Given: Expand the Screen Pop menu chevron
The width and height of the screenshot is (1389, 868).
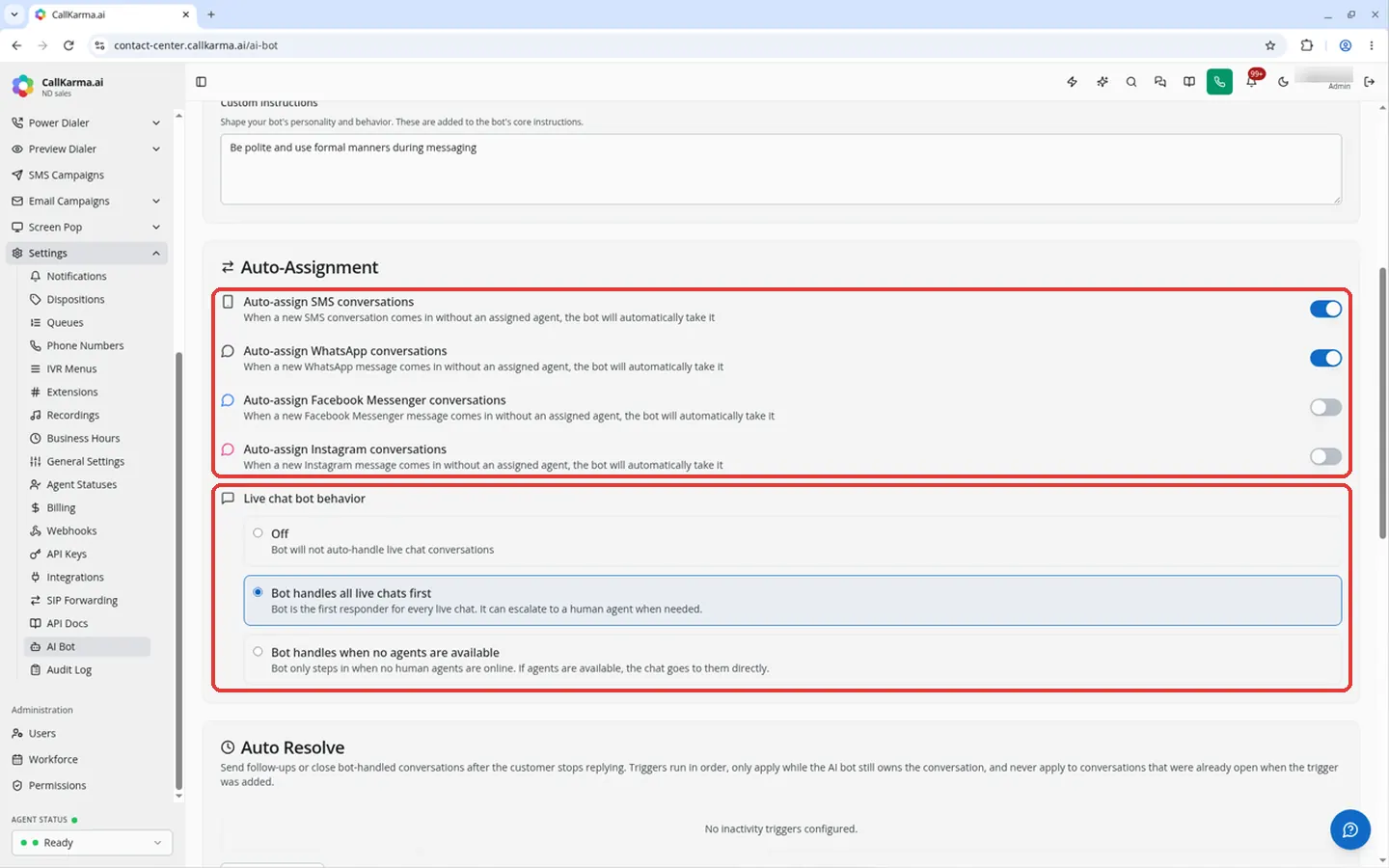Looking at the screenshot, I should 156,227.
